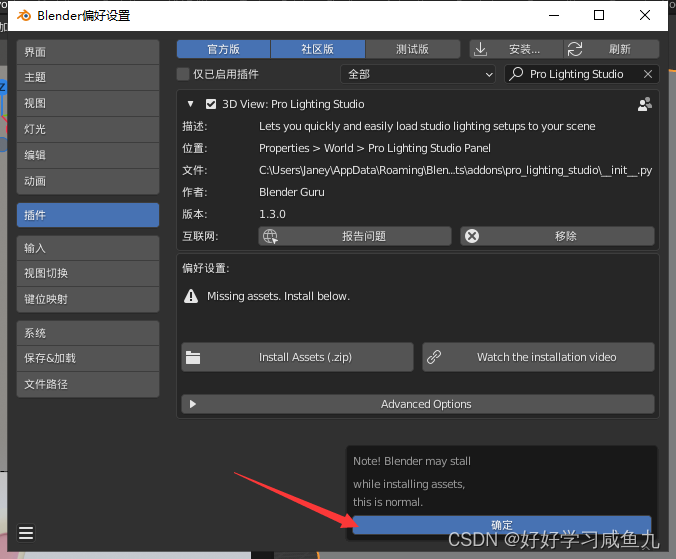Open the 动画 preferences section
The width and height of the screenshot is (676, 559).
point(88,181)
